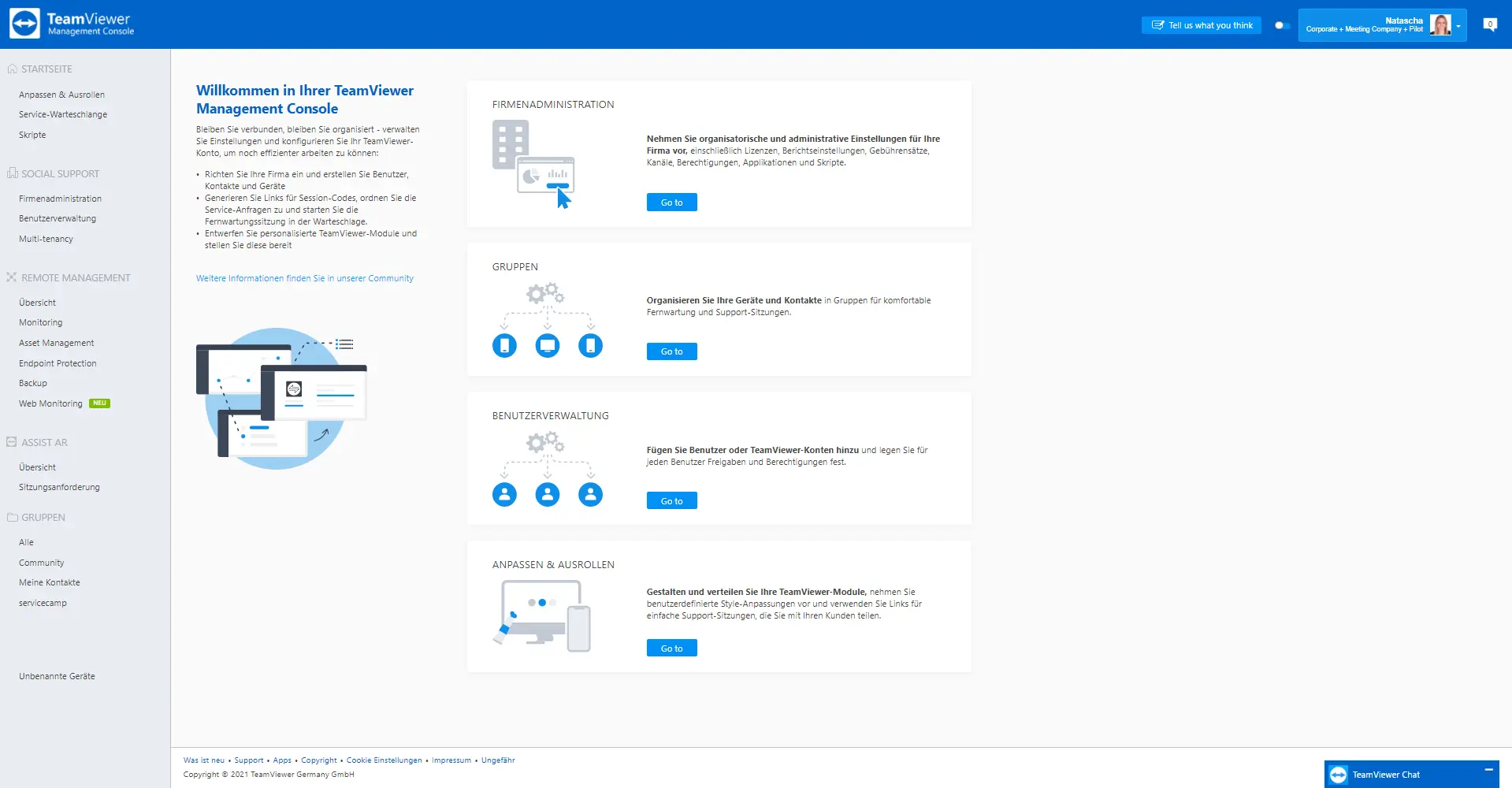Select the Social Support section icon
Viewport: 1512px width, 788px height.
tap(12, 173)
